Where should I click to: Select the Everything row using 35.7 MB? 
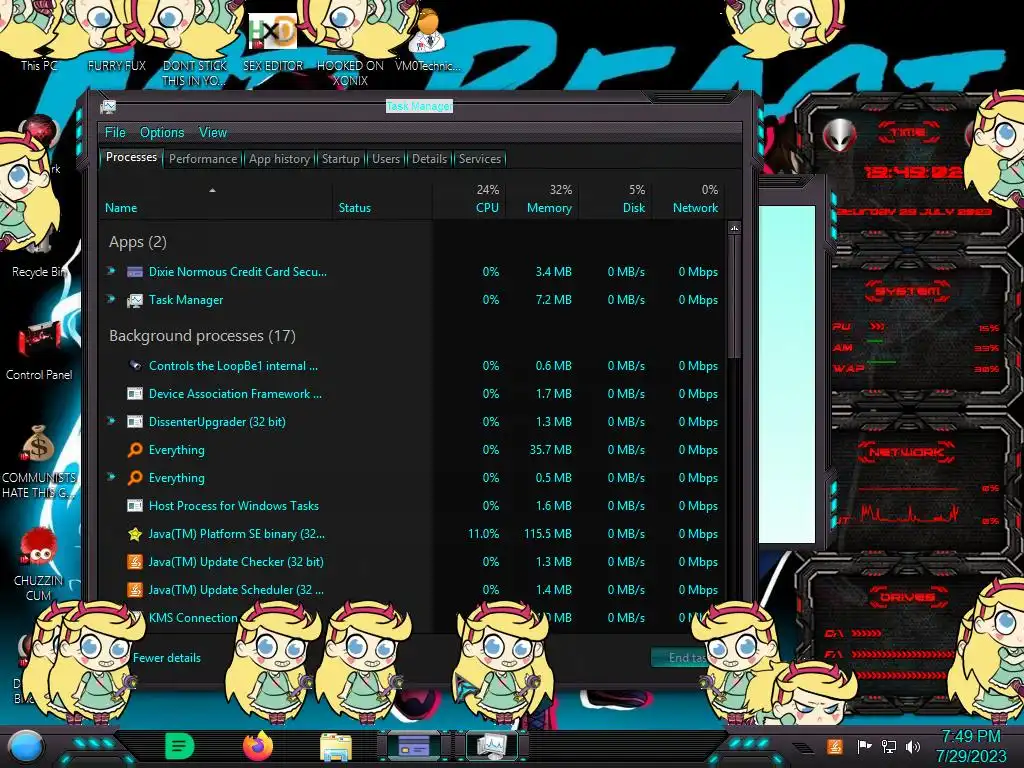[412, 450]
